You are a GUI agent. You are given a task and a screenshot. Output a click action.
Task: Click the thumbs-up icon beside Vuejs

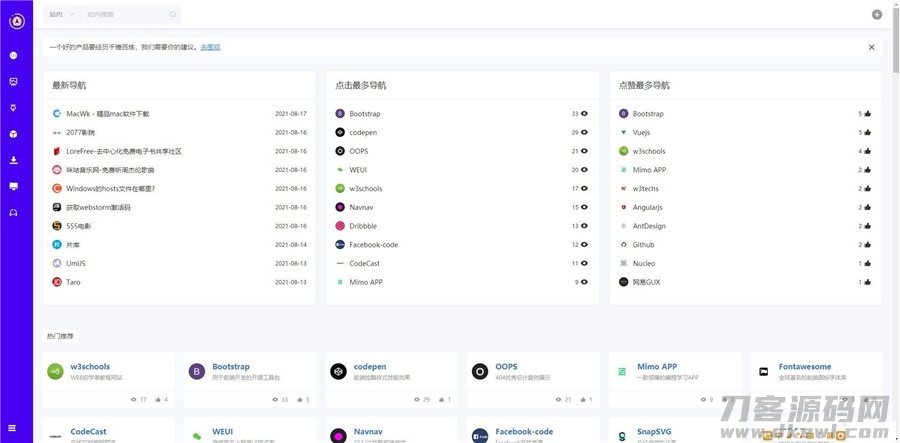tap(867, 133)
